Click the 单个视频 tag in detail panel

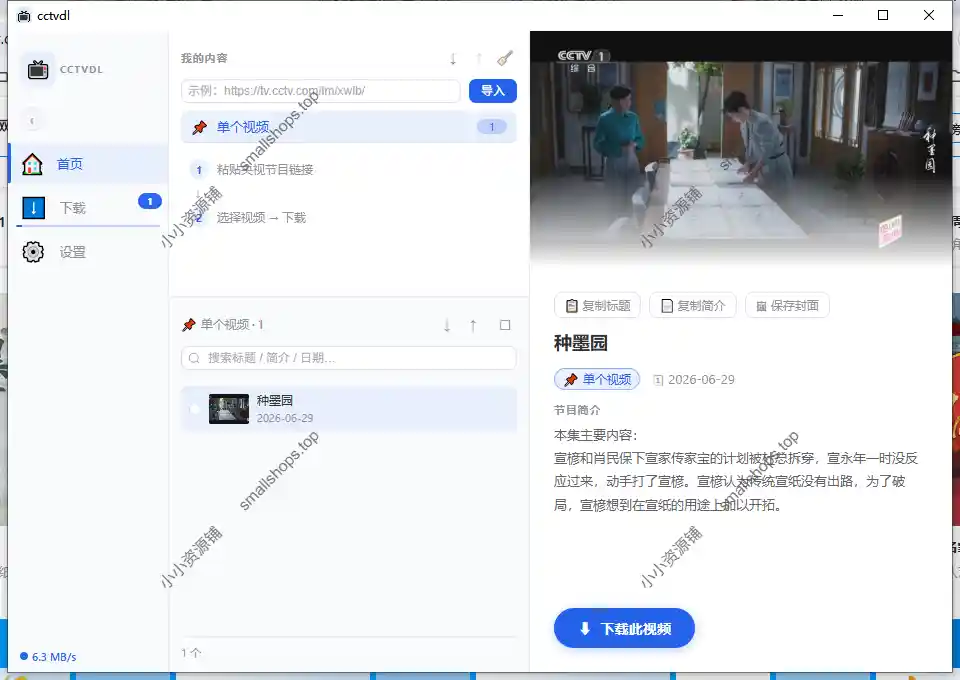pos(597,379)
